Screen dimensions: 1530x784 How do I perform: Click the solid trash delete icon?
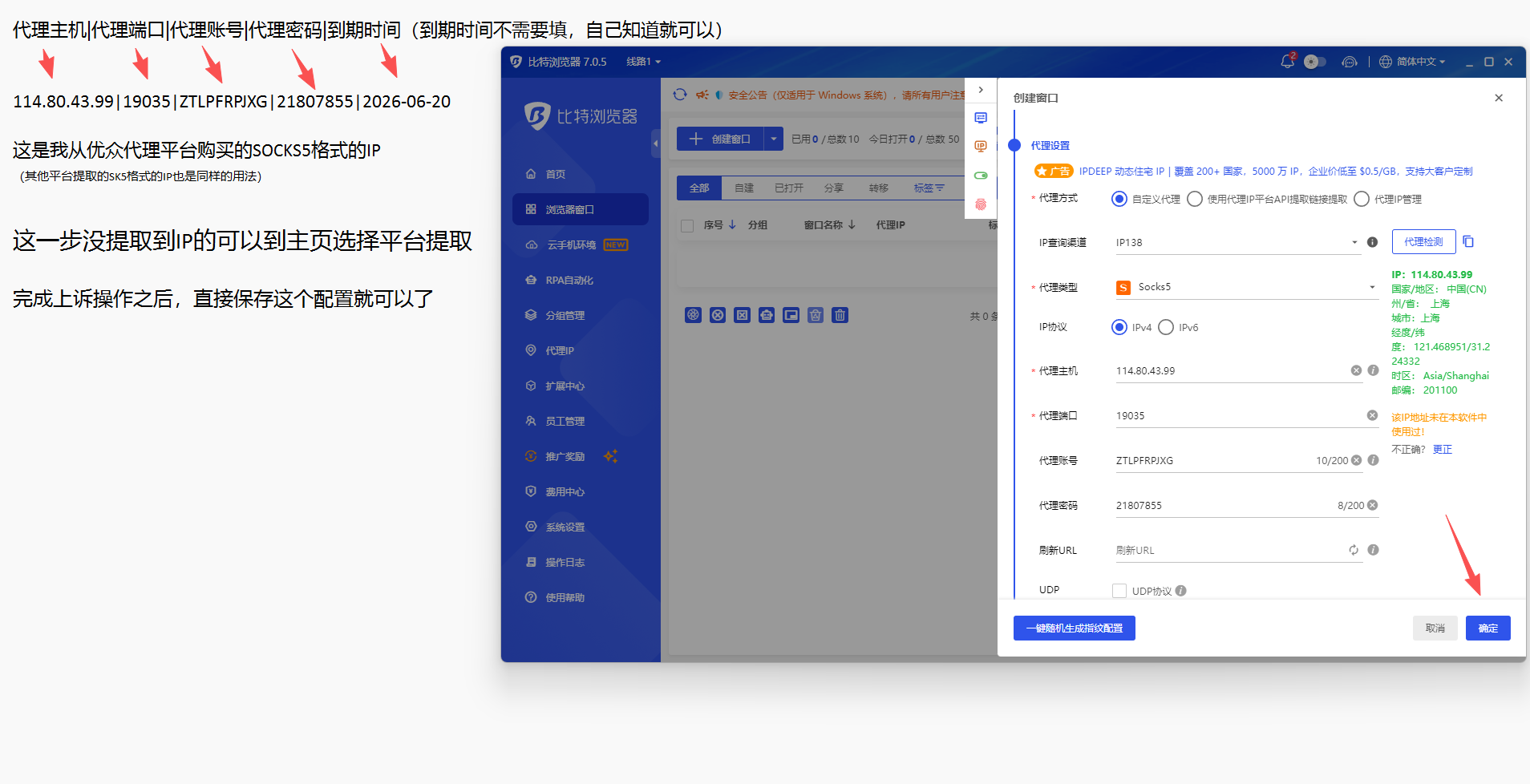point(840,315)
